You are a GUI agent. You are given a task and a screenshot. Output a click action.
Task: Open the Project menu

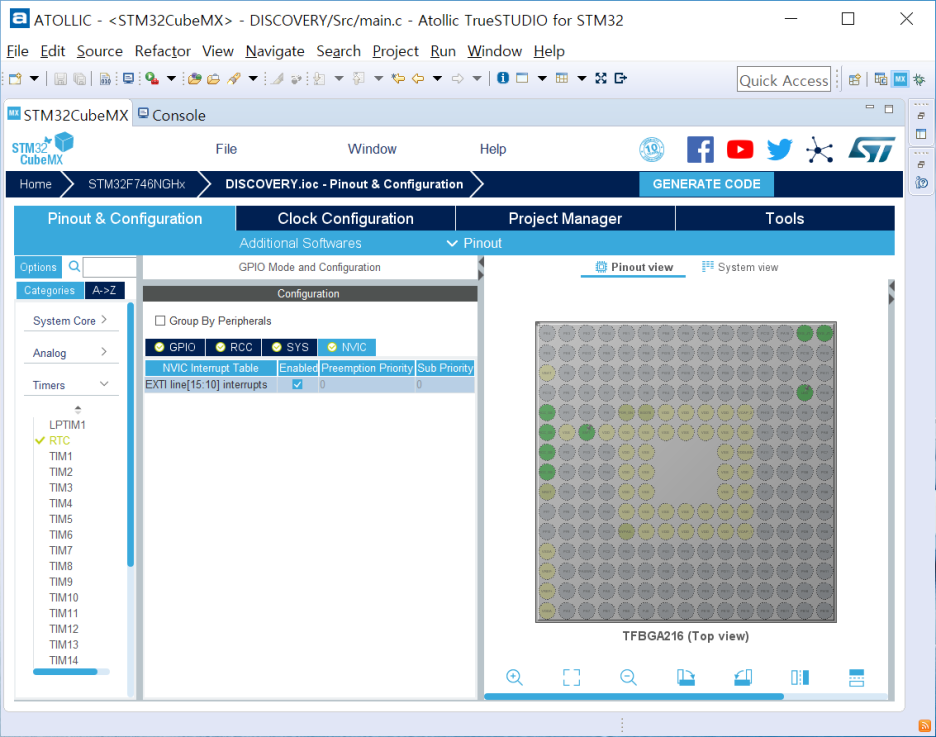[395, 51]
